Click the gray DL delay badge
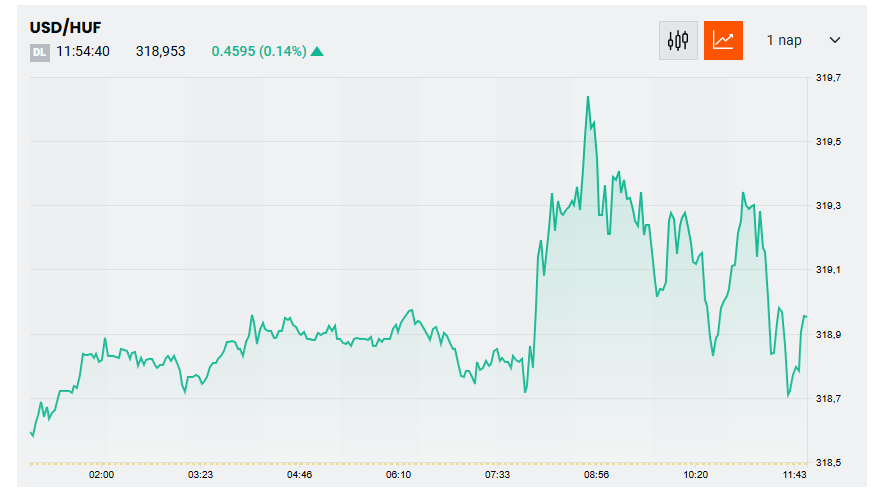Viewport: 887px width, 491px height. tap(40, 52)
